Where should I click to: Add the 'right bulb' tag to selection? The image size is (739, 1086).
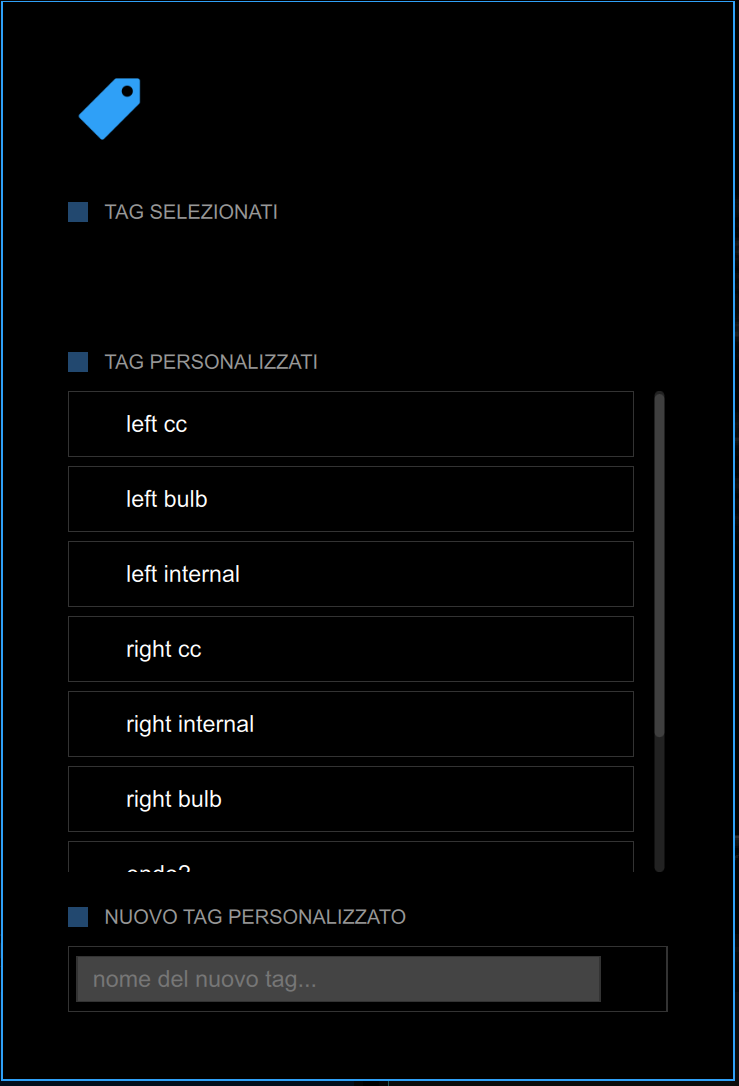click(350, 799)
